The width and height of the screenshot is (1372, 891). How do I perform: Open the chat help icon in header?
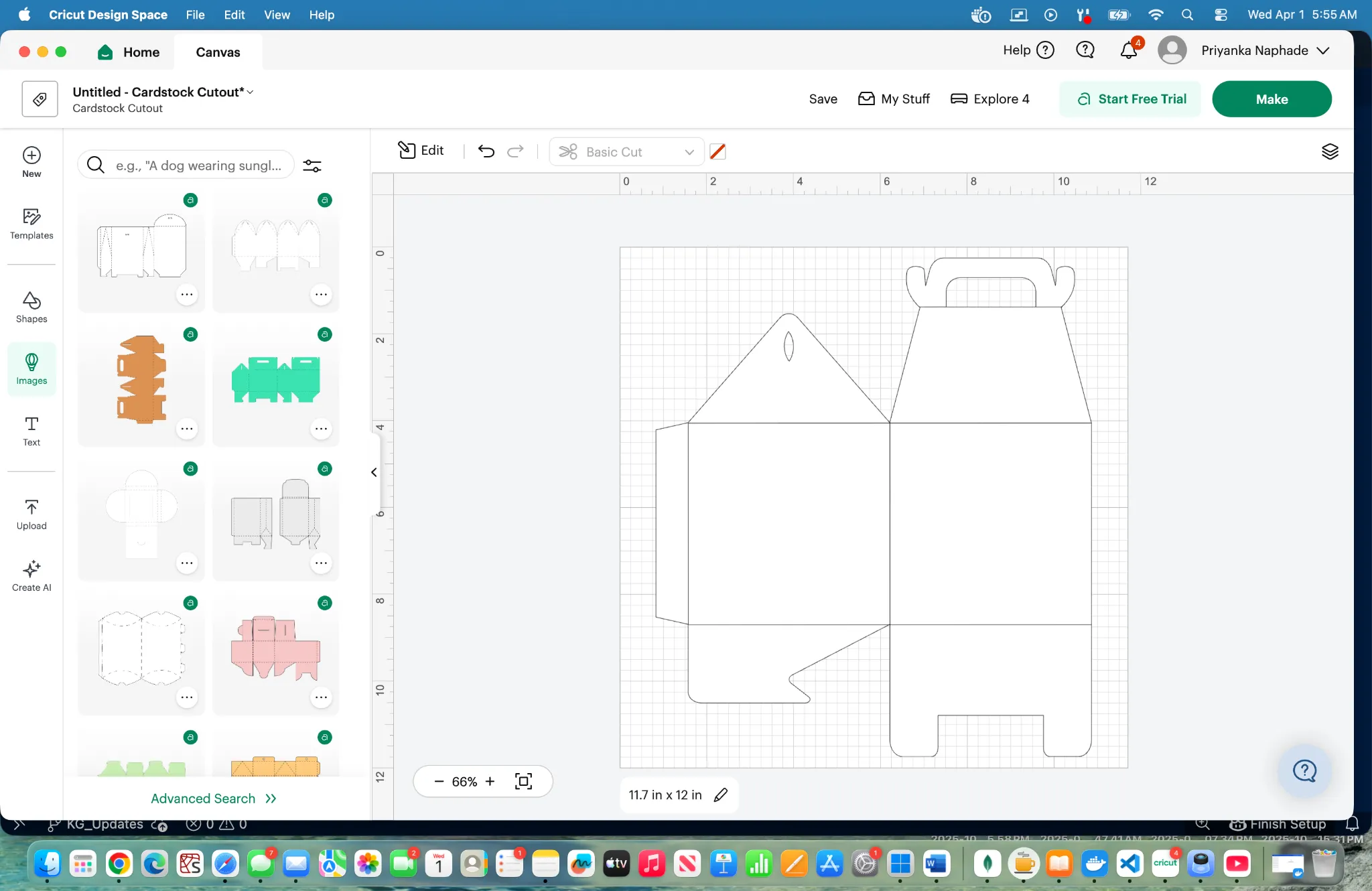coord(1085,50)
